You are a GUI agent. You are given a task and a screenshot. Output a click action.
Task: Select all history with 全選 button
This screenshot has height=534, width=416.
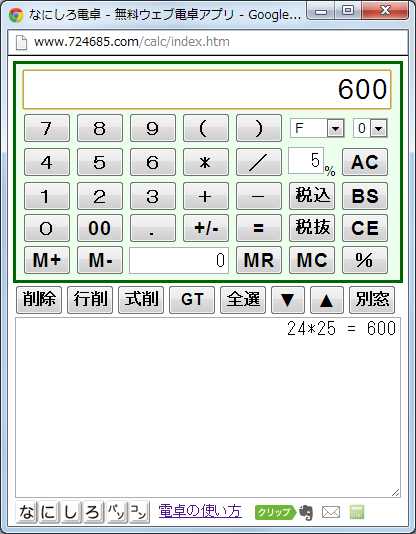tap(243, 300)
